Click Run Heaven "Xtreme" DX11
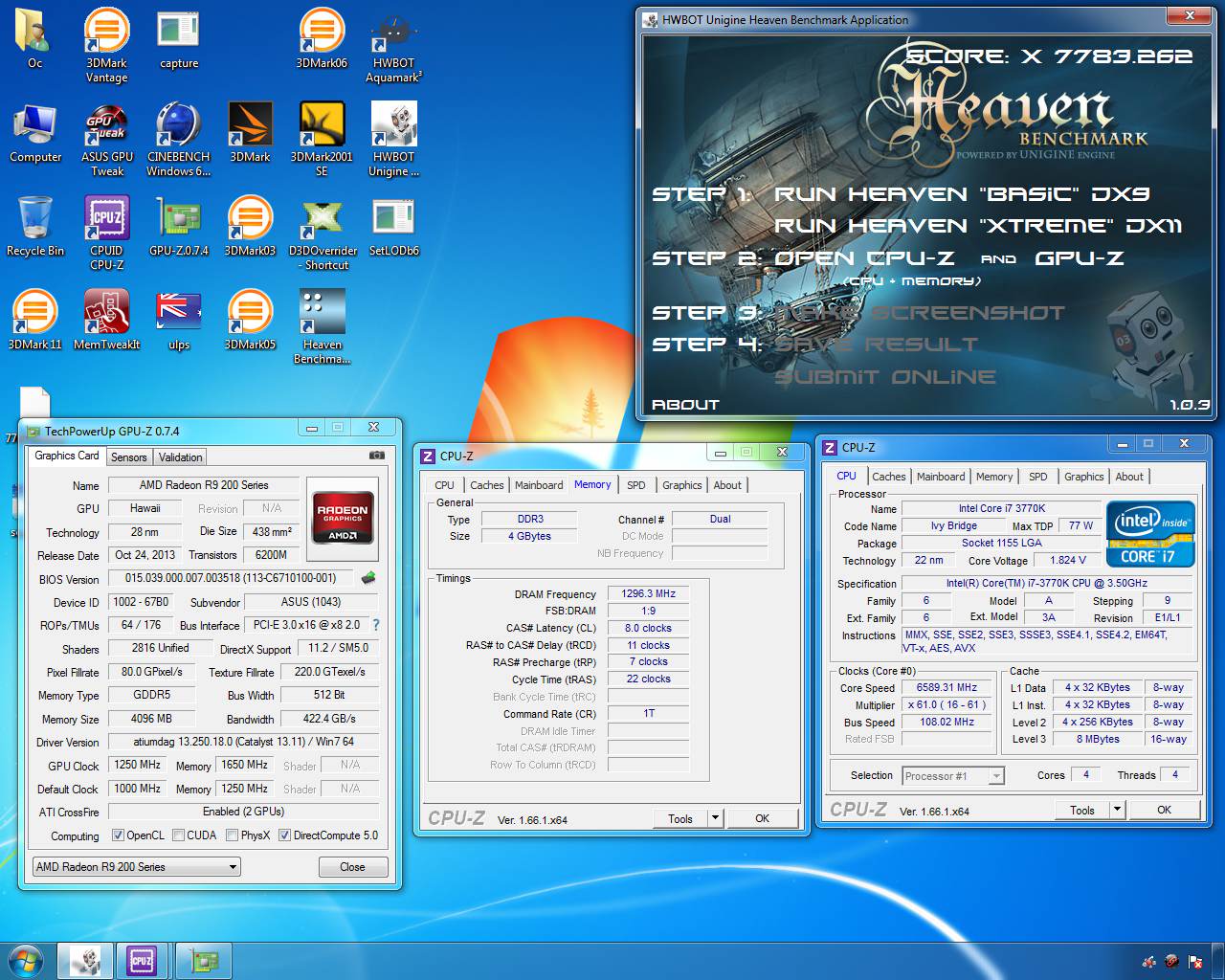This screenshot has height=980, width=1225. pyautogui.click(x=977, y=226)
